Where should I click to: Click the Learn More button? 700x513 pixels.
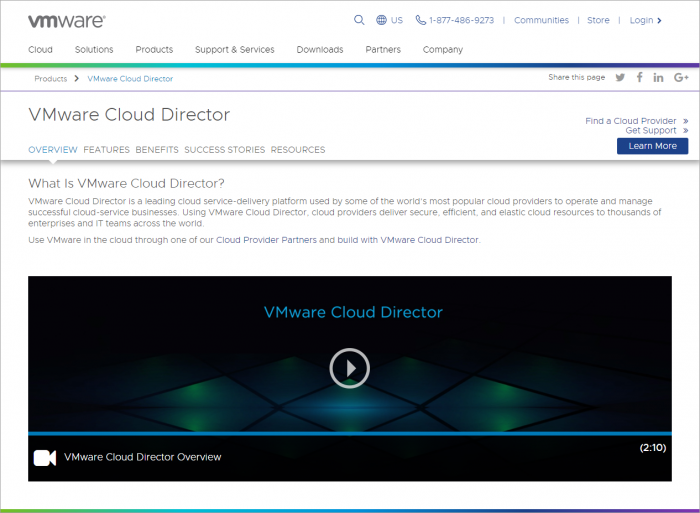tap(652, 146)
